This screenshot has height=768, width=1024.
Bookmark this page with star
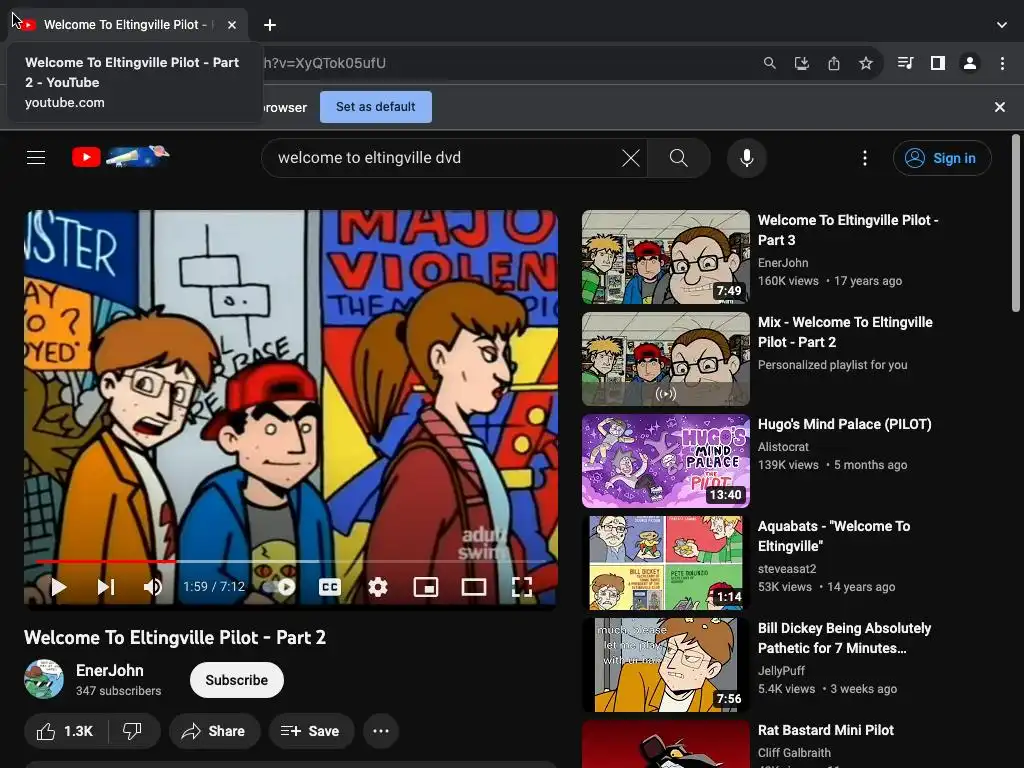866,63
